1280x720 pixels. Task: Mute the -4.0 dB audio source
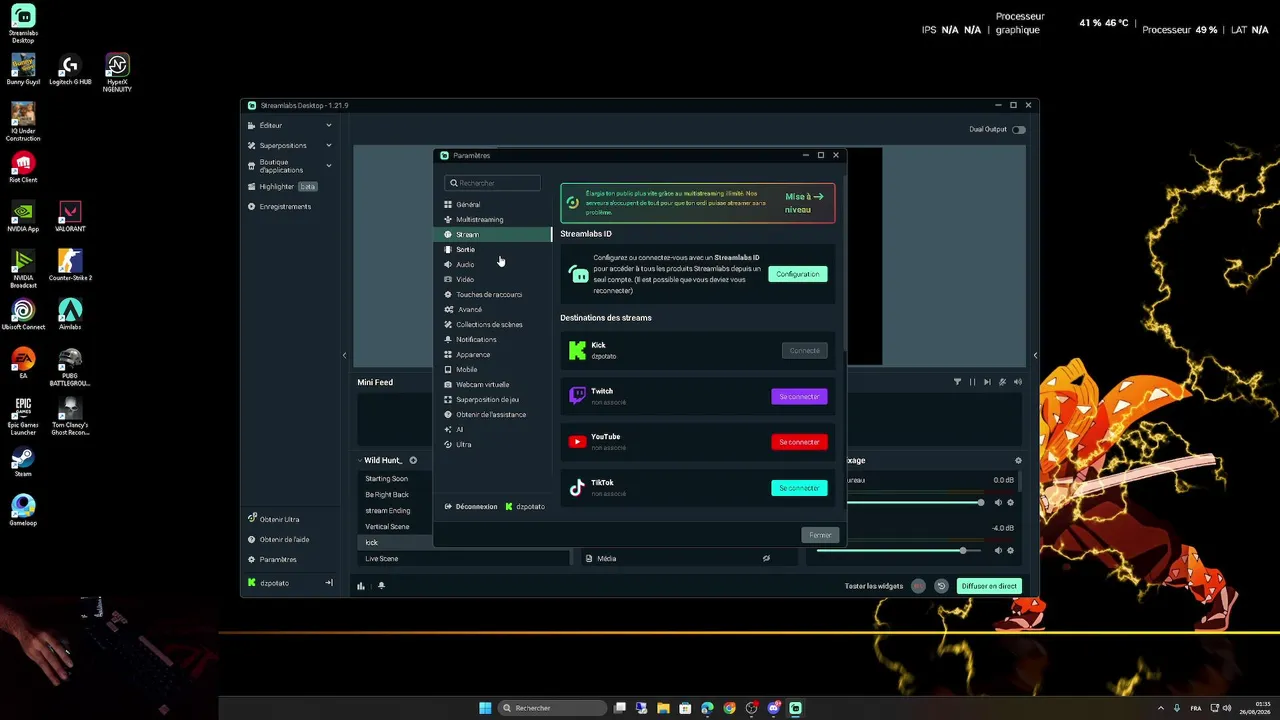pos(997,550)
